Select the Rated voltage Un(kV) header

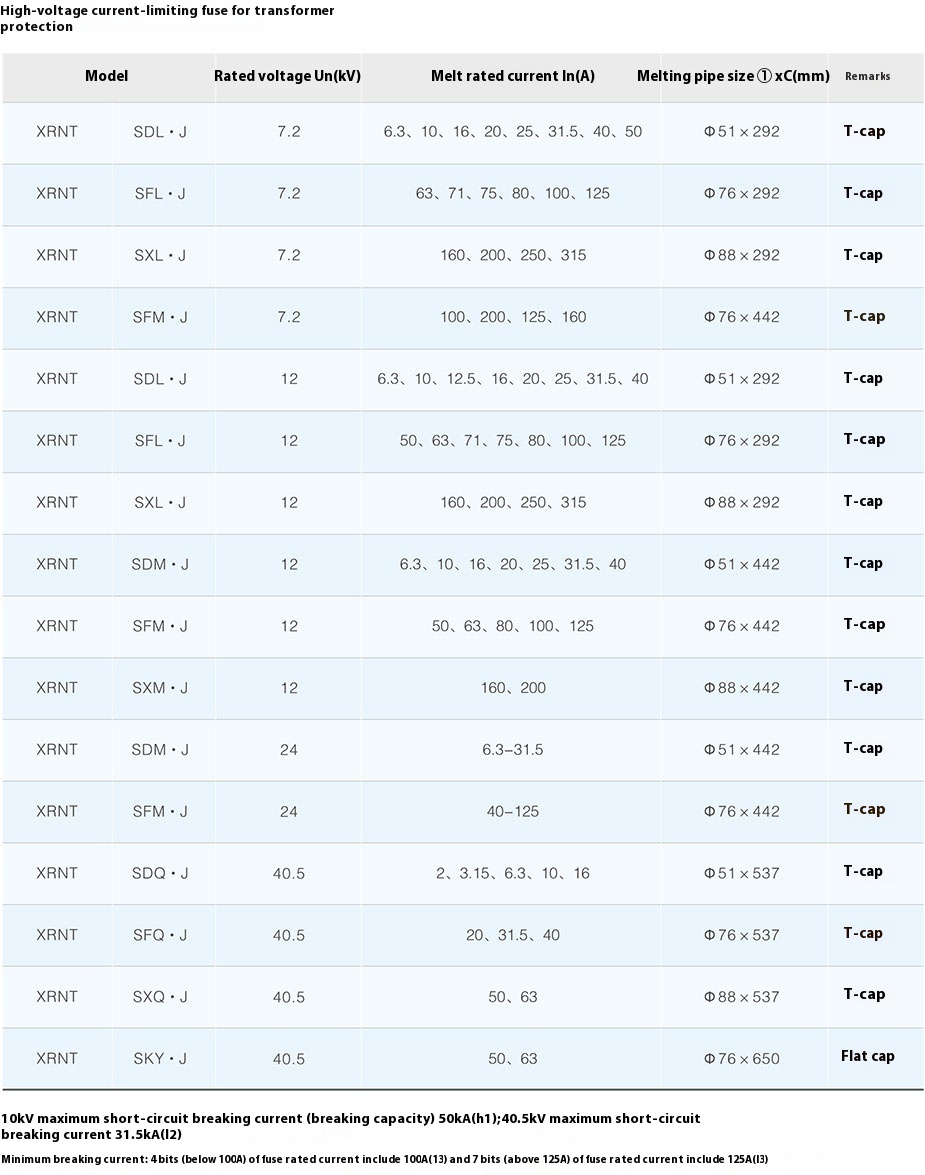click(287, 76)
